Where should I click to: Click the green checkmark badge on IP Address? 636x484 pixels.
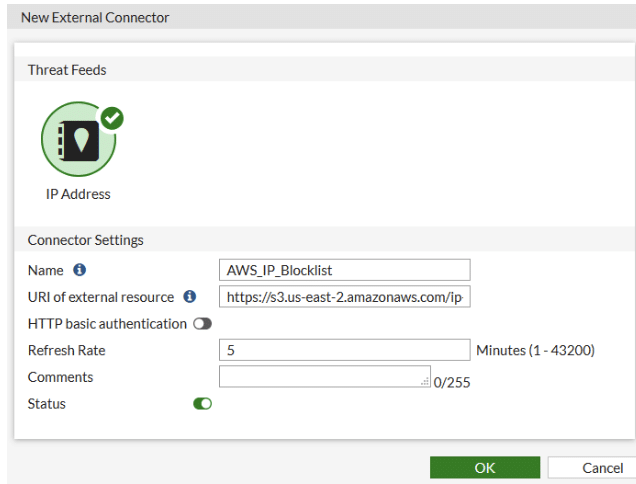[112, 118]
